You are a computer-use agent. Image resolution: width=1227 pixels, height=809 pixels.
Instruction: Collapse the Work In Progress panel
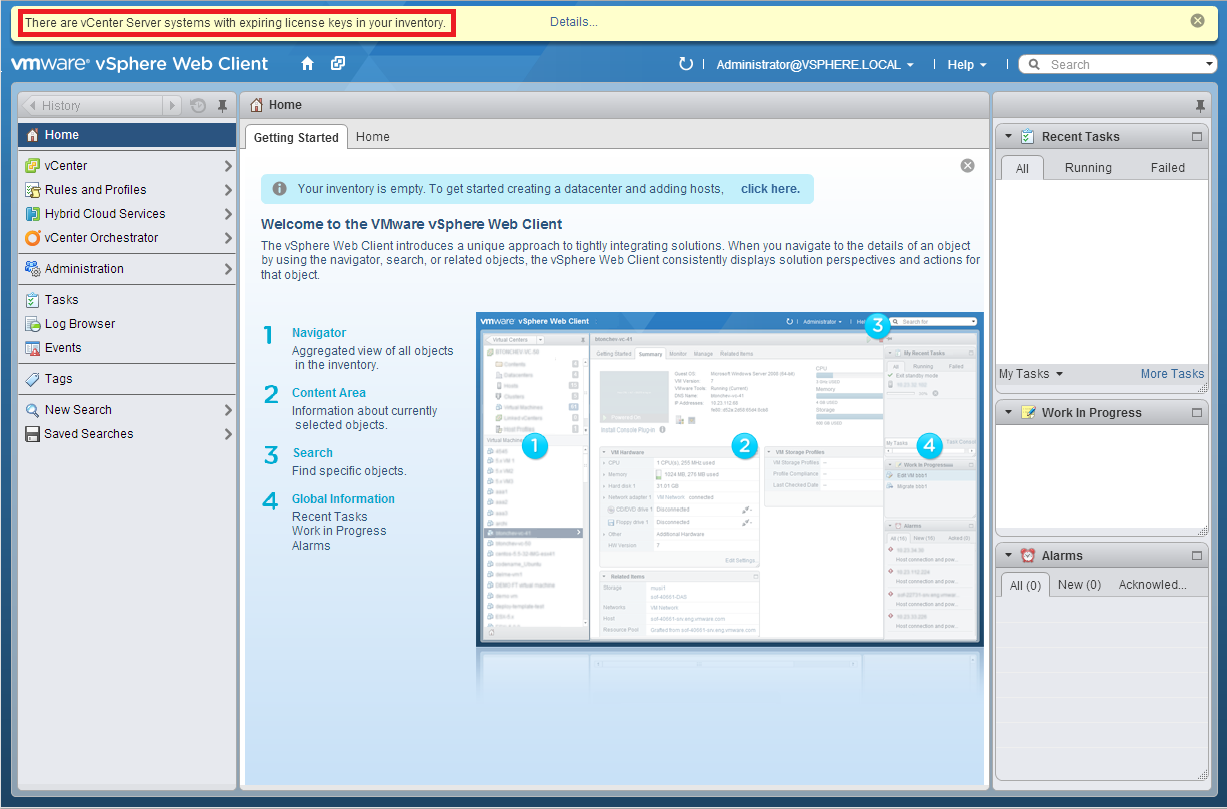click(x=1008, y=413)
